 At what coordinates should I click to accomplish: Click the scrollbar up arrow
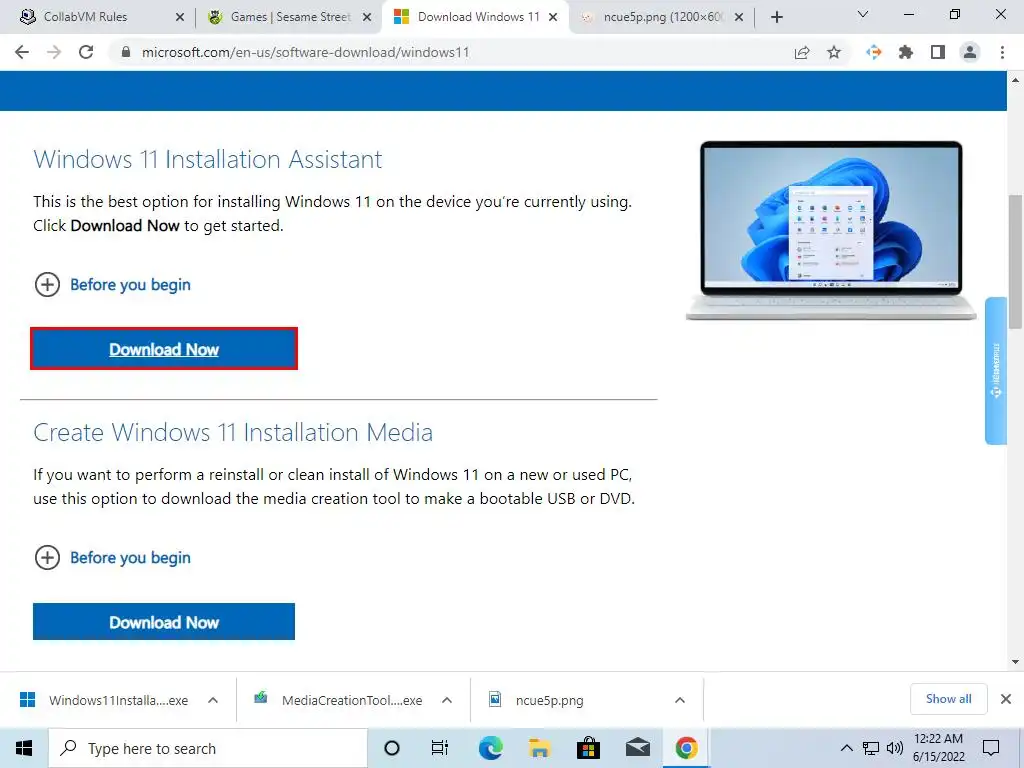[1015, 80]
